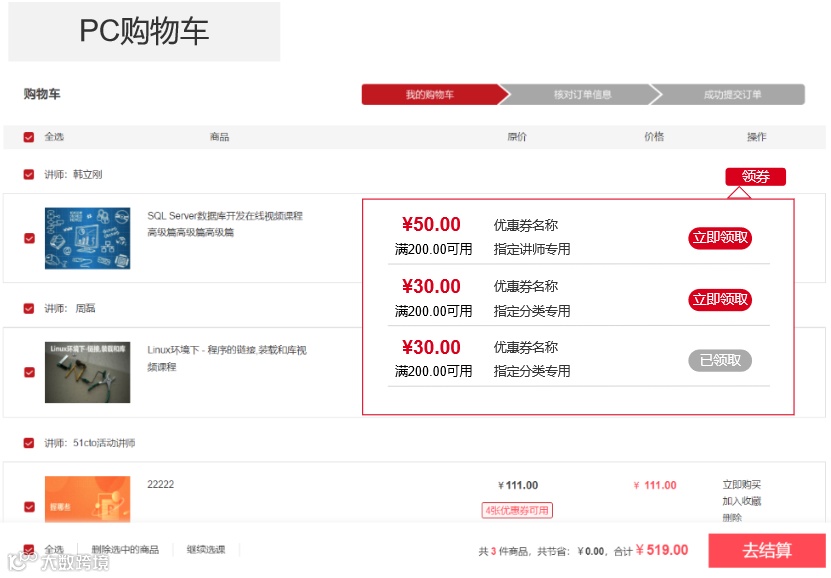This screenshot has height=578, width=831.
Task: Click the red ¥111.00 current price
Action: click(655, 485)
